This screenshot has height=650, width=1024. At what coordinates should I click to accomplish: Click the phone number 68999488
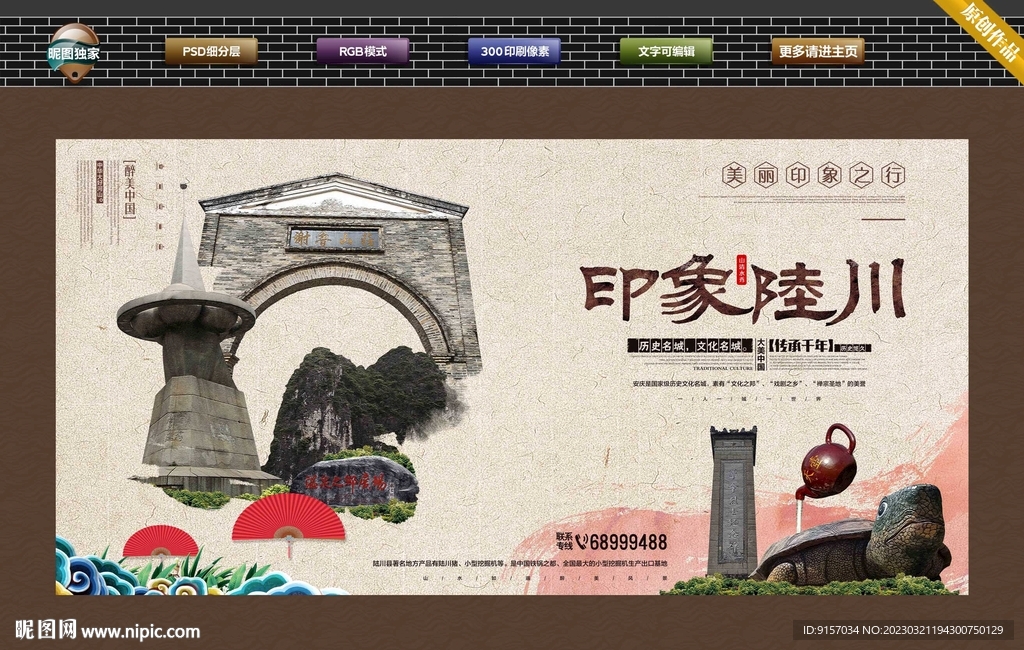628,542
